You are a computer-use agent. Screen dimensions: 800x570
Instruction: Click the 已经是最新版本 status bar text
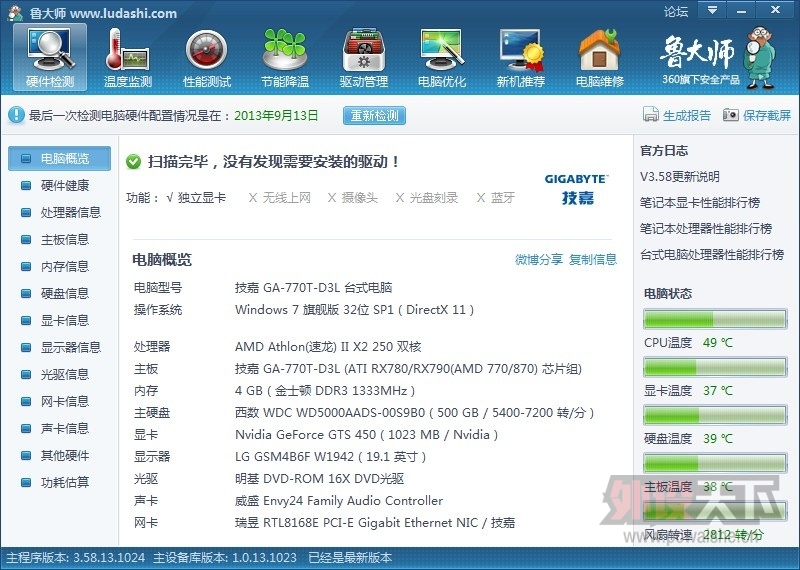[x=350, y=558]
